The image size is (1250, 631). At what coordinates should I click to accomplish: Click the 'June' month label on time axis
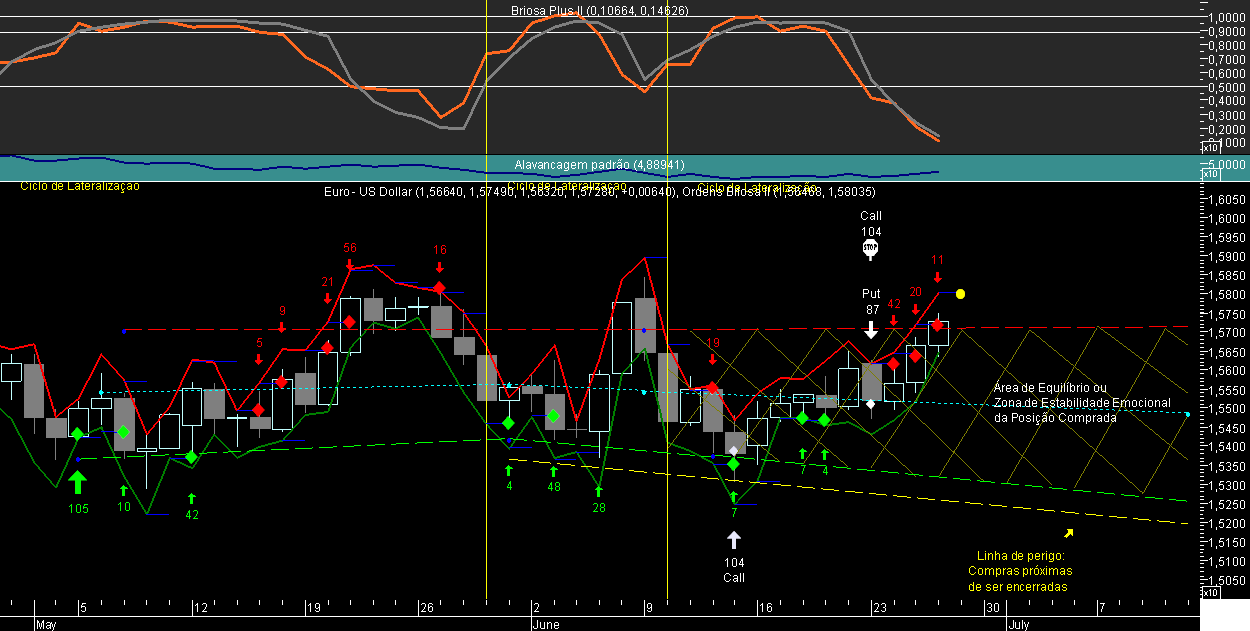coord(546,624)
